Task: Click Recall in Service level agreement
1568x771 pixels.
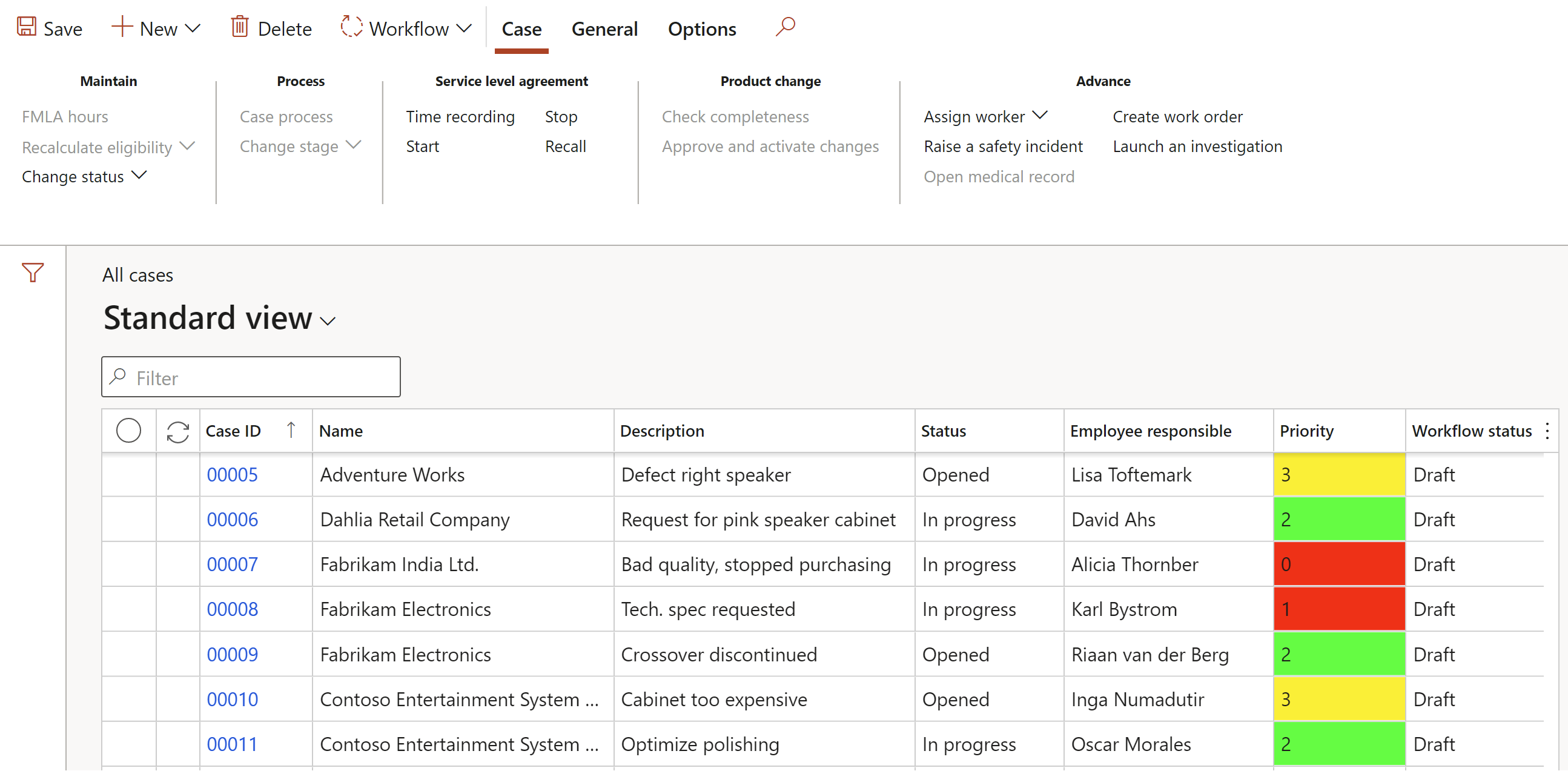Action: [x=566, y=146]
